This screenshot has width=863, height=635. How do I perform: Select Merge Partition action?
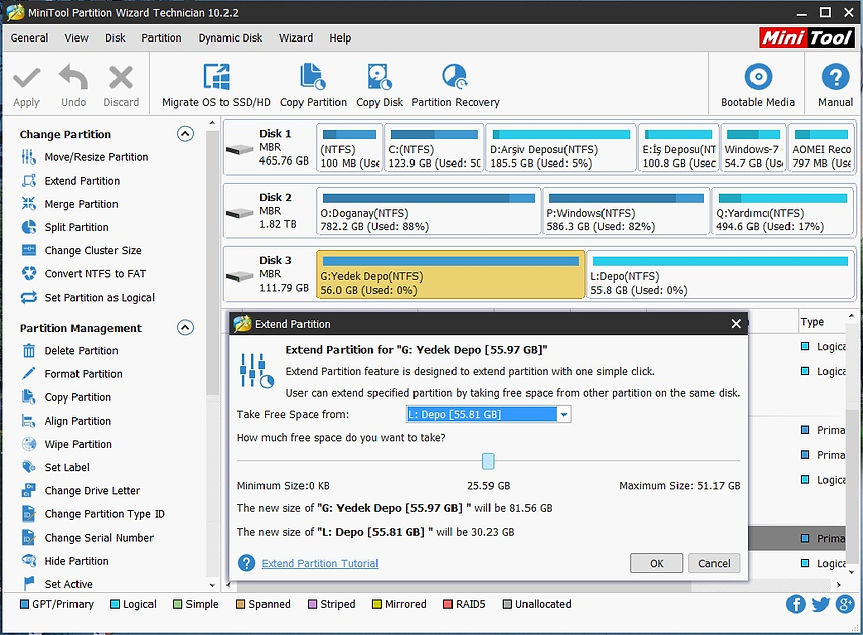click(x=70, y=204)
